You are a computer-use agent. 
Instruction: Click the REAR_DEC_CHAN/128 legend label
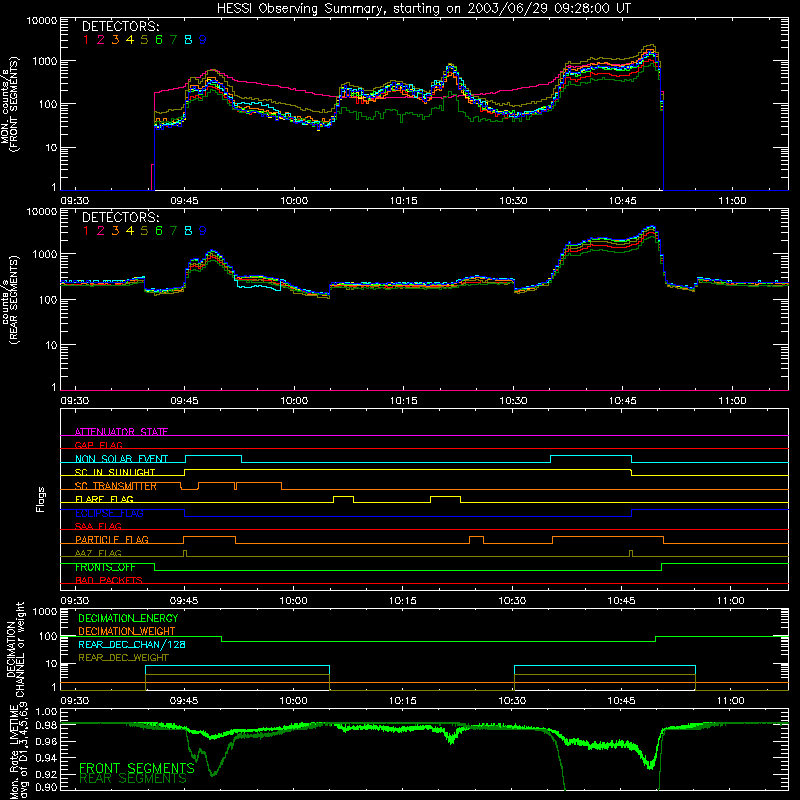pos(132,644)
